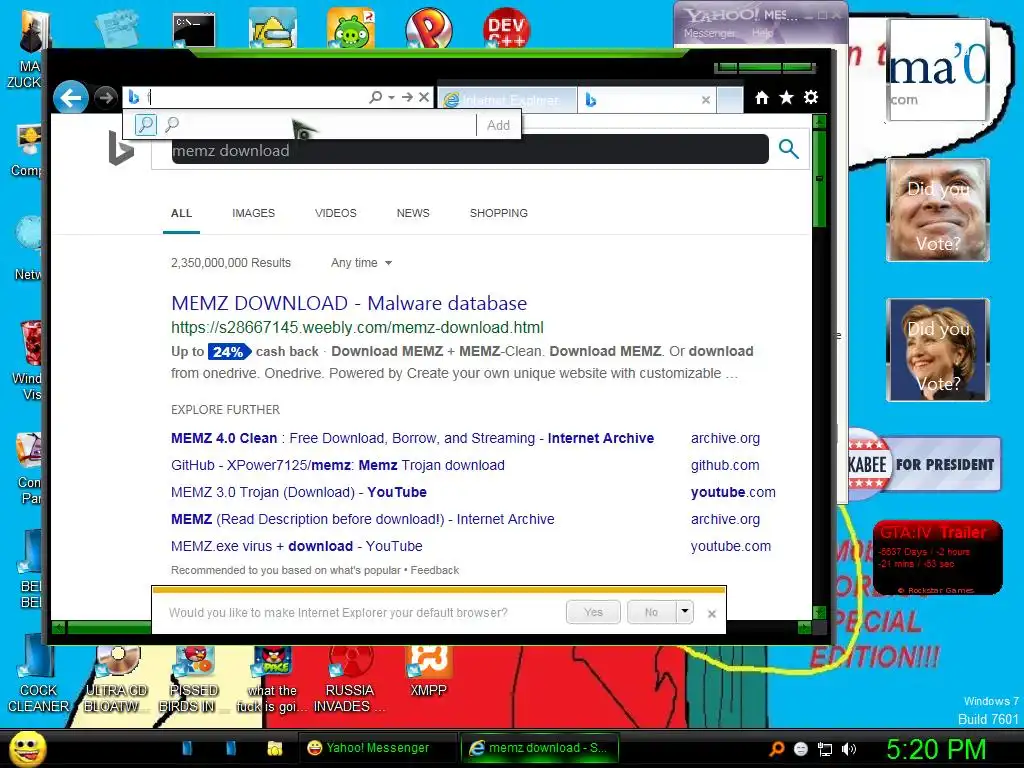1024x768 pixels.
Task: Click the magnifier tray icon
Action: pyautogui.click(x=776, y=749)
